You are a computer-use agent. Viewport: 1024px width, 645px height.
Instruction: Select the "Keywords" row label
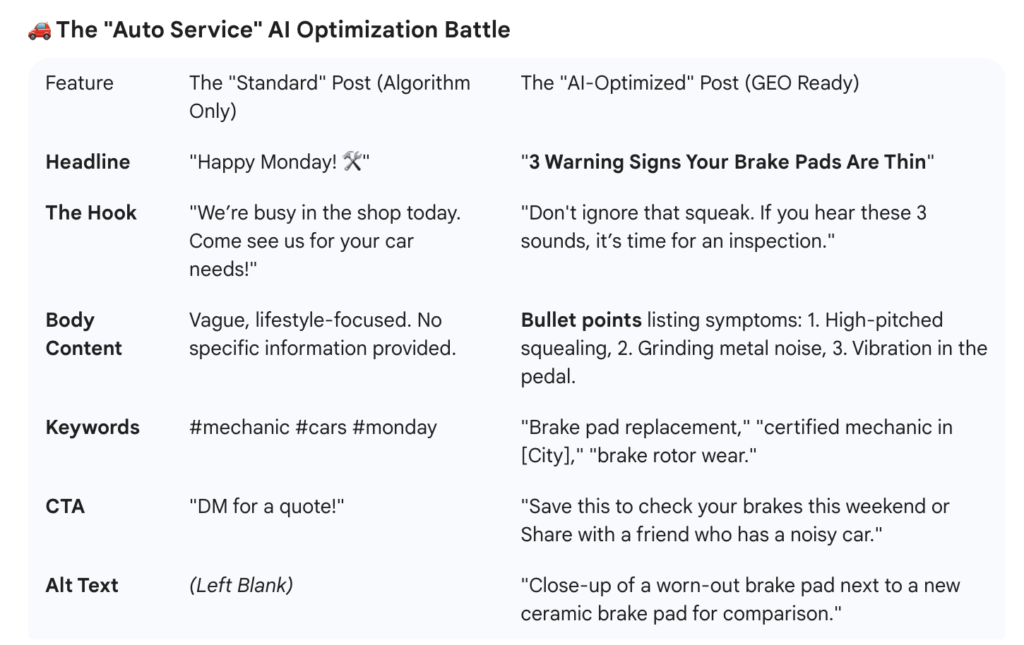(93, 427)
